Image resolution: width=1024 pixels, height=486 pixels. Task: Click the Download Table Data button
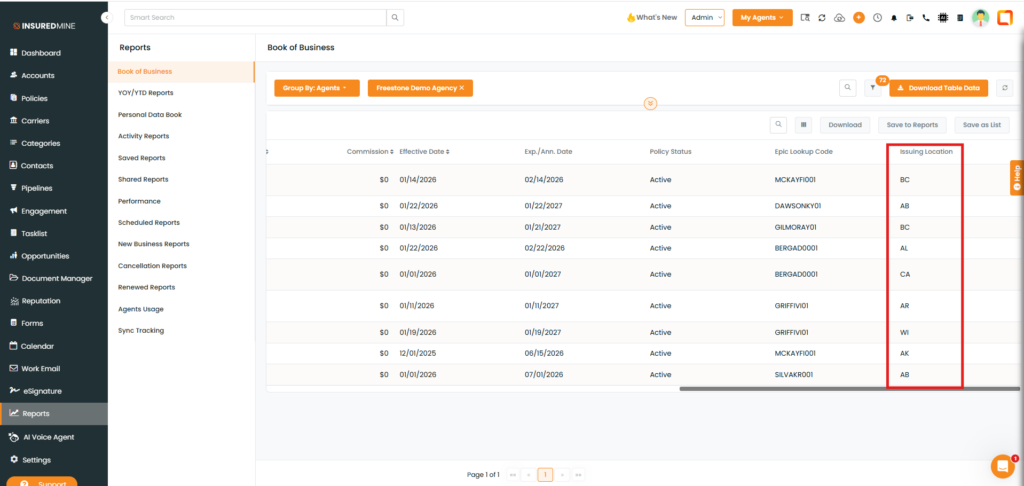tap(938, 88)
